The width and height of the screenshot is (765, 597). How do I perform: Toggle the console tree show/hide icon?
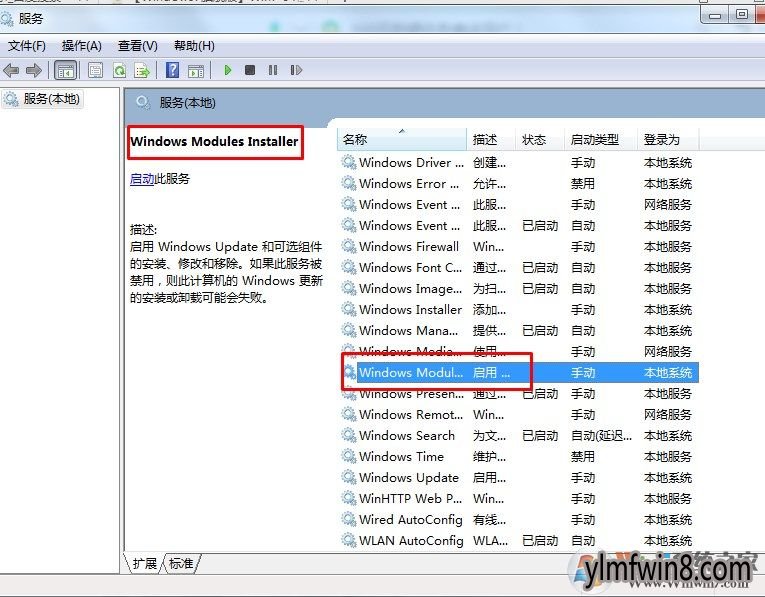click(x=65, y=70)
